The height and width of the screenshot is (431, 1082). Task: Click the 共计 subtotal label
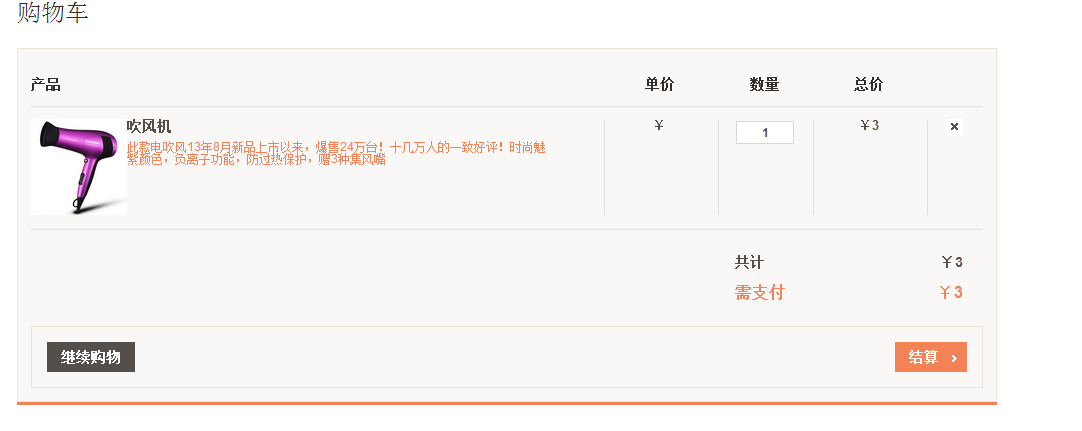[x=749, y=262]
